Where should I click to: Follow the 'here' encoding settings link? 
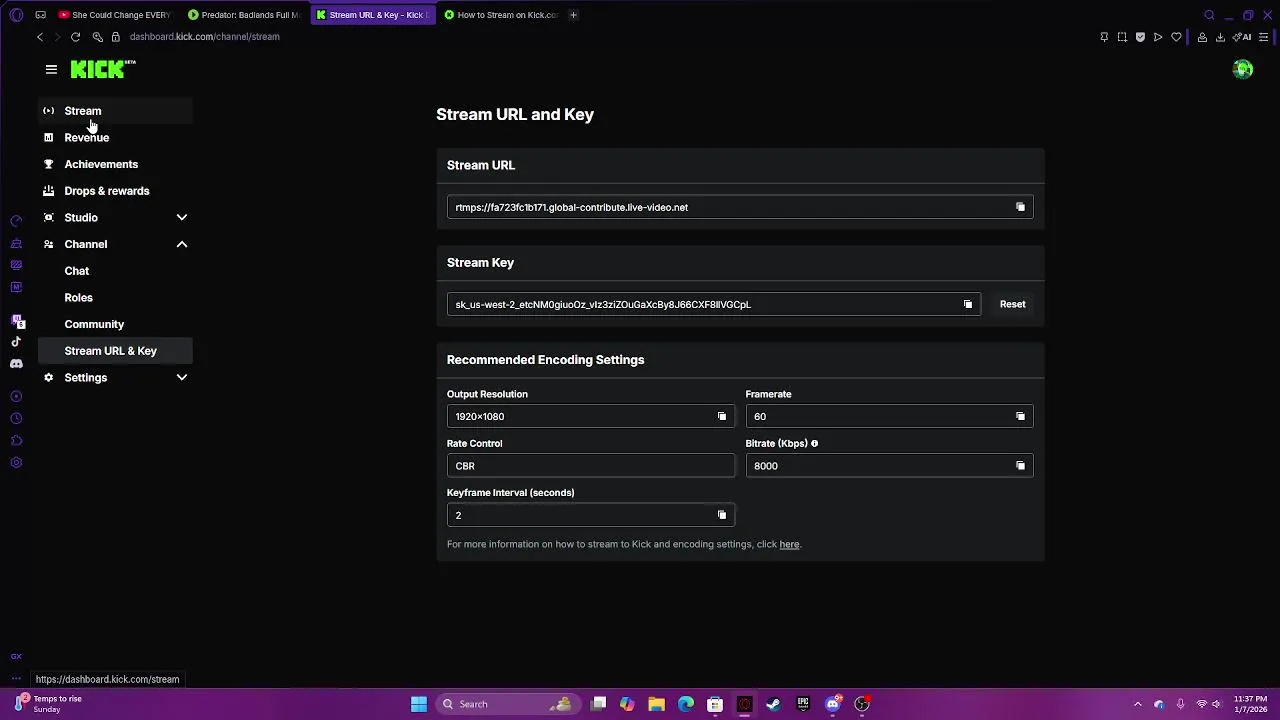pyautogui.click(x=789, y=544)
